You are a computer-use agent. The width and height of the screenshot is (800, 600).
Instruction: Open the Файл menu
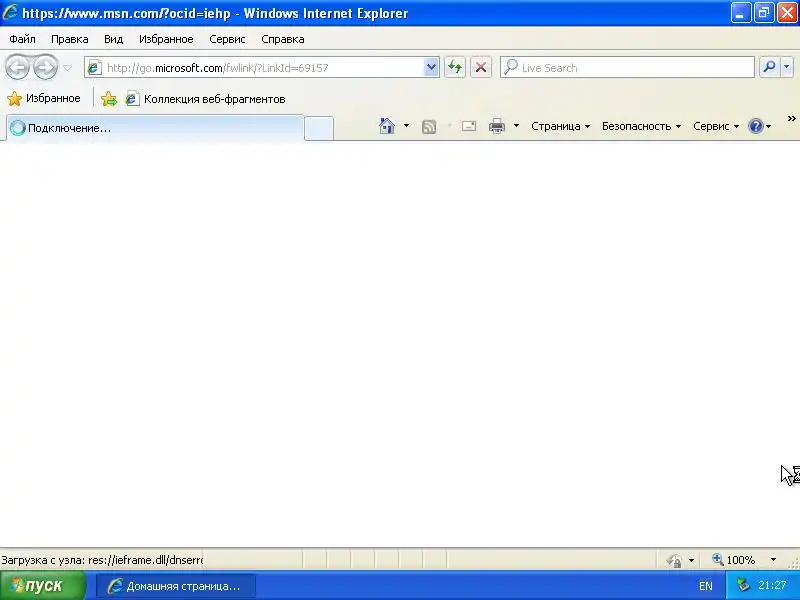tap(22, 39)
